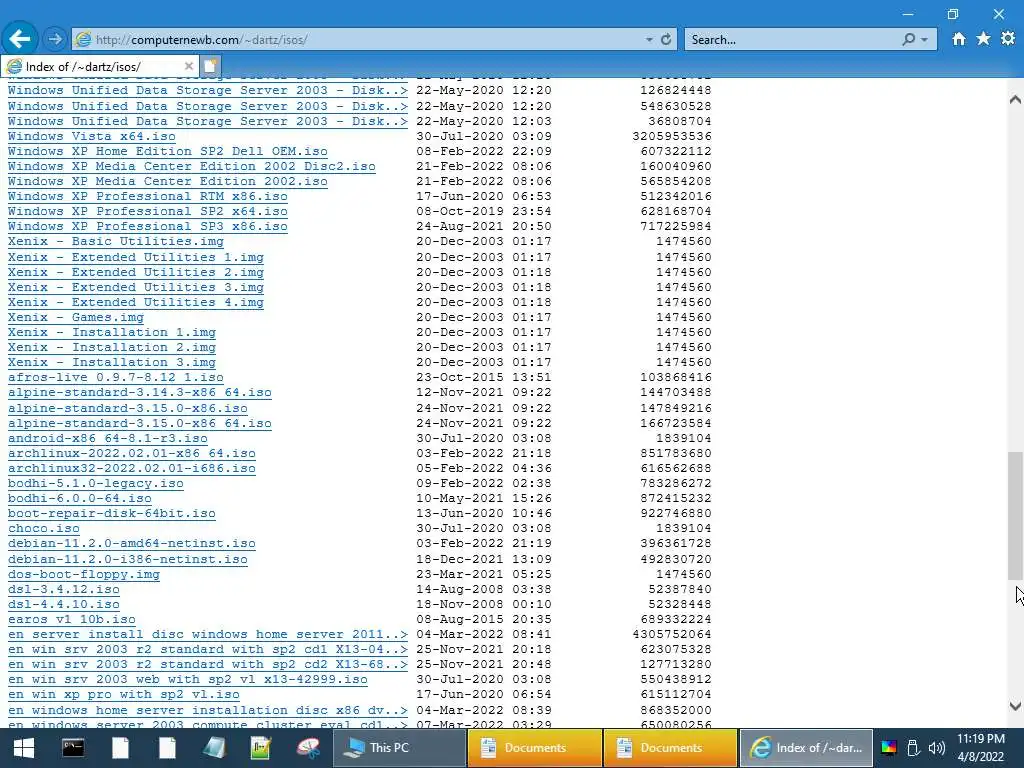This screenshot has width=1024, height=768.
Task: Open Windows XP Professional SP3 x86.iso link
Action: pyautogui.click(x=148, y=227)
